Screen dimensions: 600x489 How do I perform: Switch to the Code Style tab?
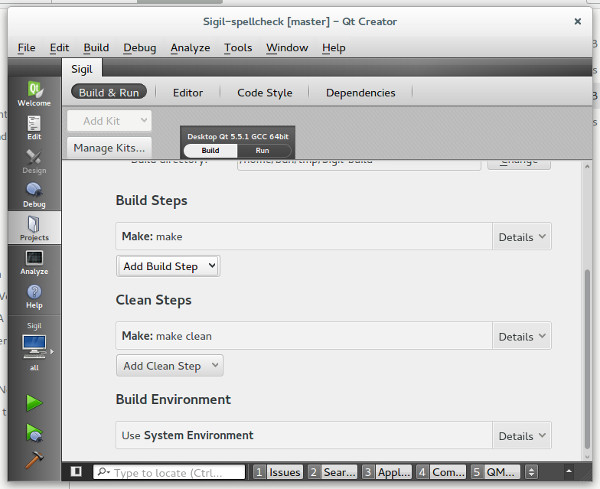point(265,93)
